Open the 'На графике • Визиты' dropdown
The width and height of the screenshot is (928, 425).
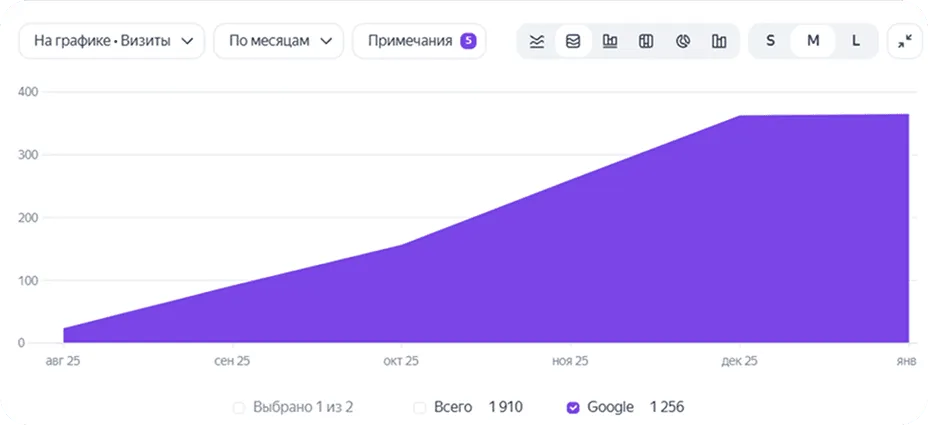(x=112, y=41)
